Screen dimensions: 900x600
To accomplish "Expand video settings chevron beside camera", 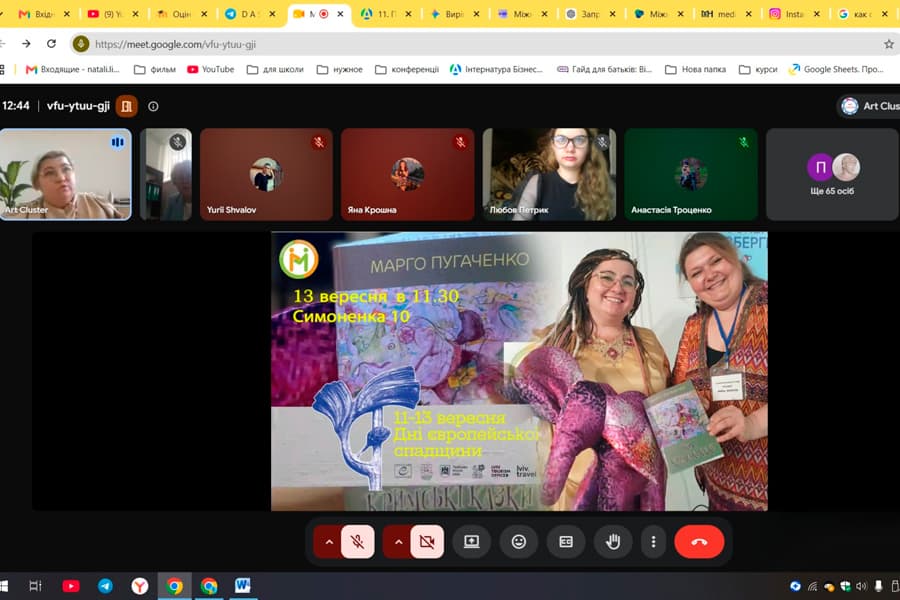I will (398, 541).
